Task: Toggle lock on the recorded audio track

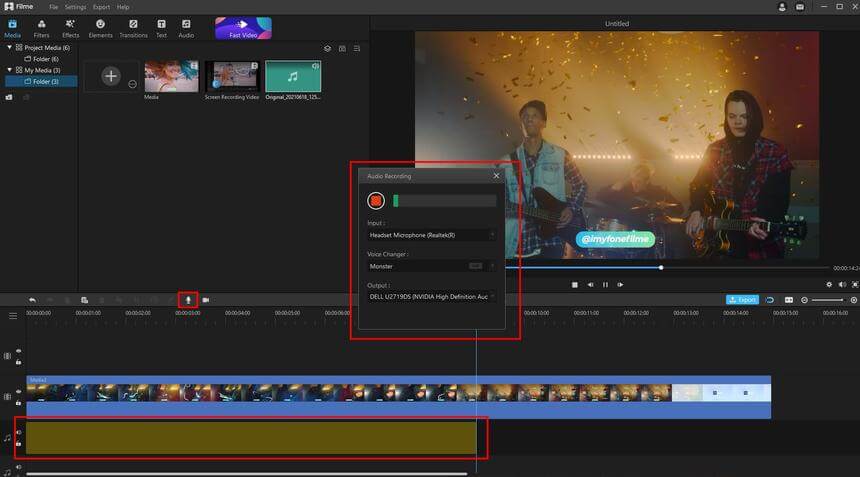Action: [19, 443]
